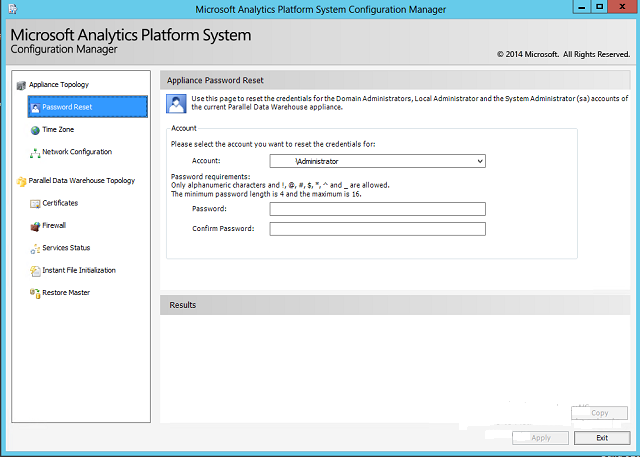Click the Restore Master icon
Image resolution: width=640 pixels, height=457 pixels.
click(35, 293)
